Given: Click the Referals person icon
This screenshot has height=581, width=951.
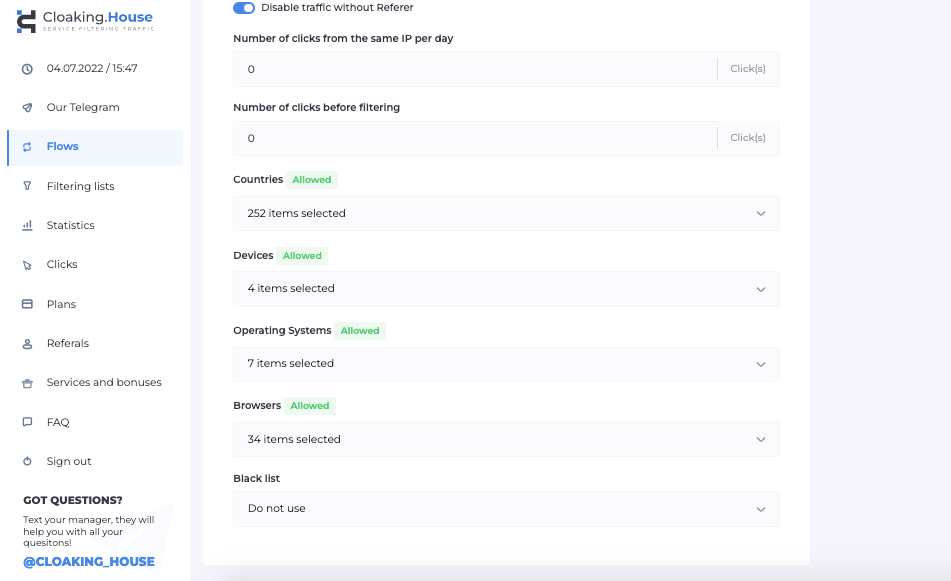Looking at the screenshot, I should [x=27, y=344].
